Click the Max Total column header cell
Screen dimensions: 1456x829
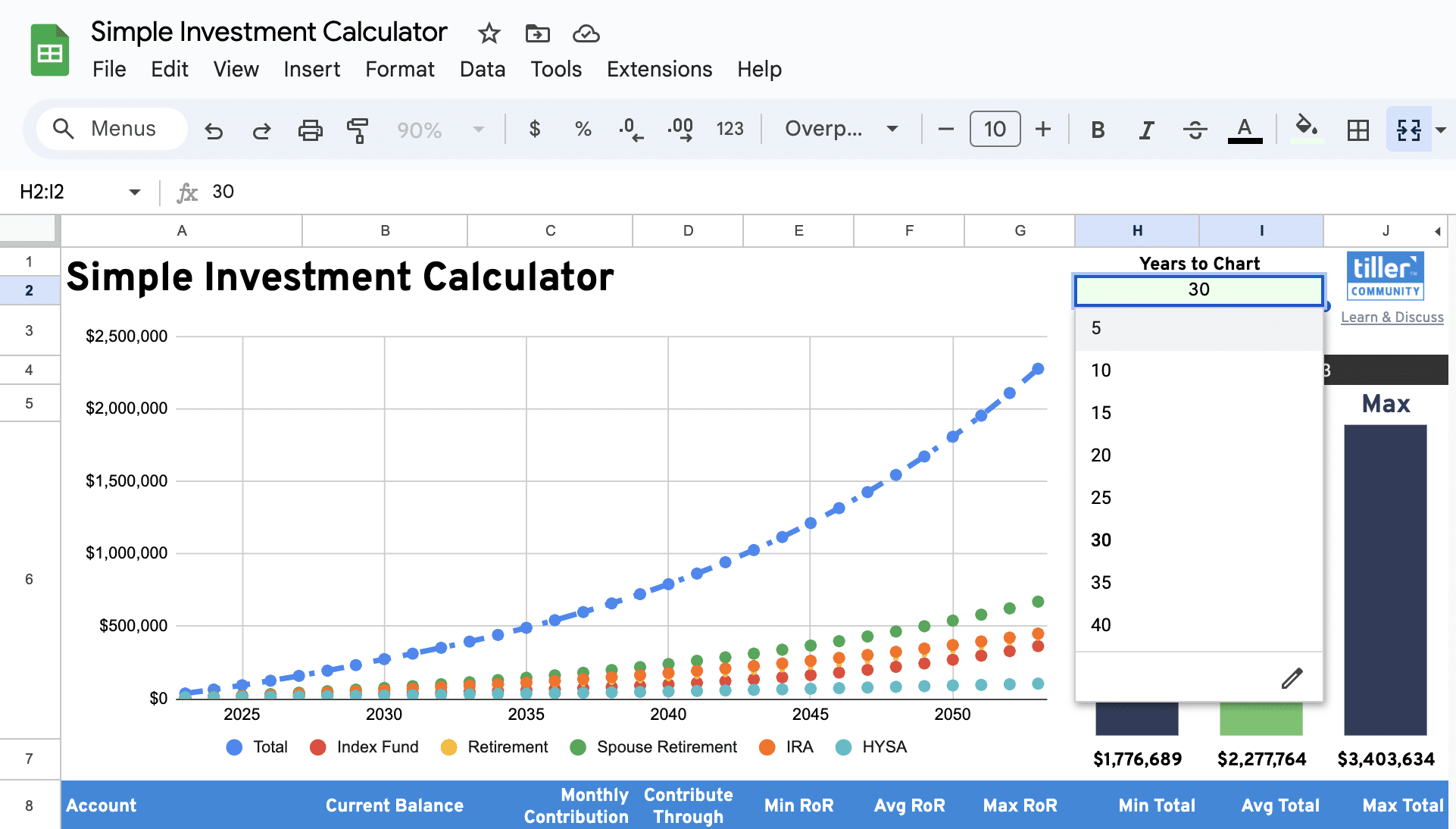[1386, 806]
